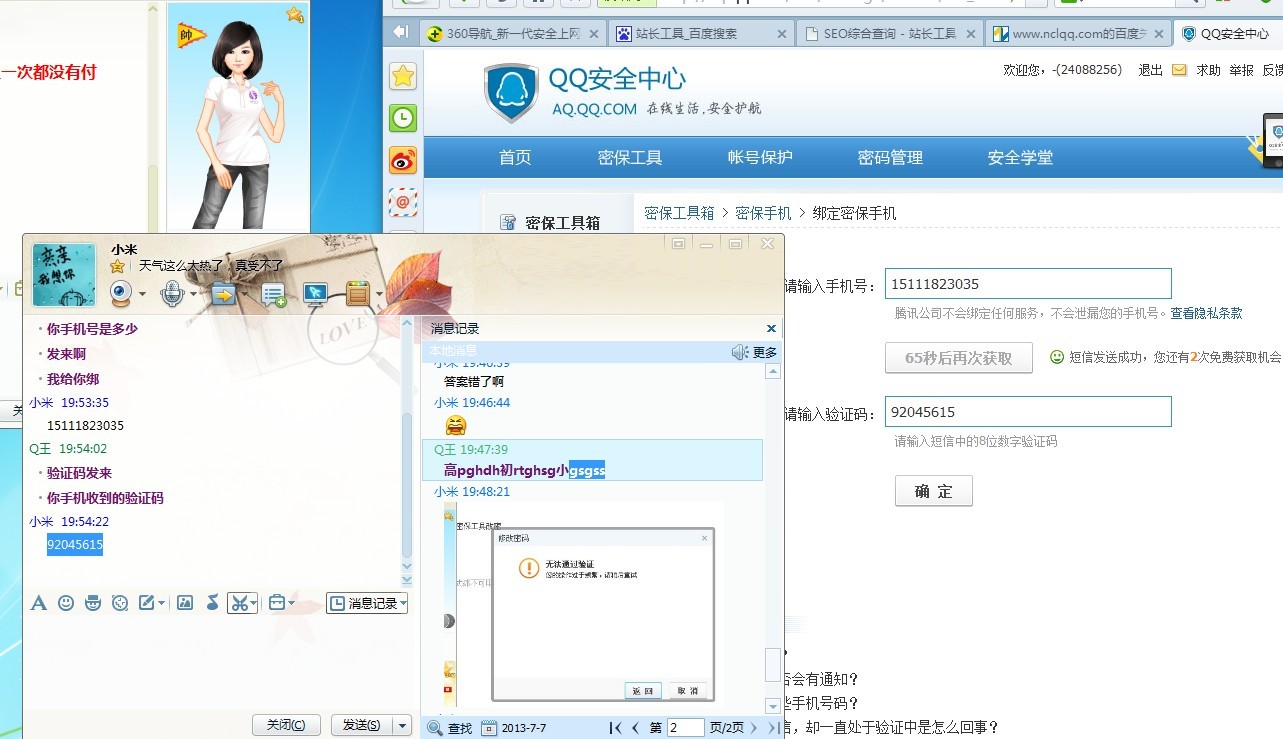Start video call via webcam icon
1283x739 pixels.
(121, 293)
